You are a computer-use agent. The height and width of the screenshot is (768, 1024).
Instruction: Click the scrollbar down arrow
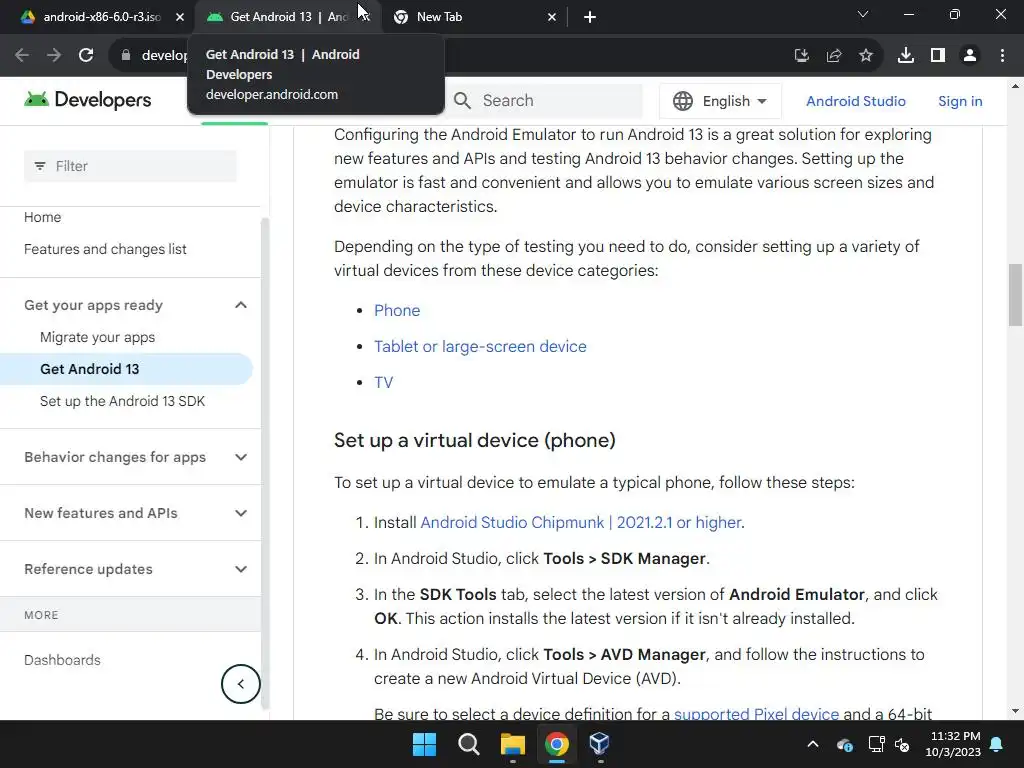1015,711
